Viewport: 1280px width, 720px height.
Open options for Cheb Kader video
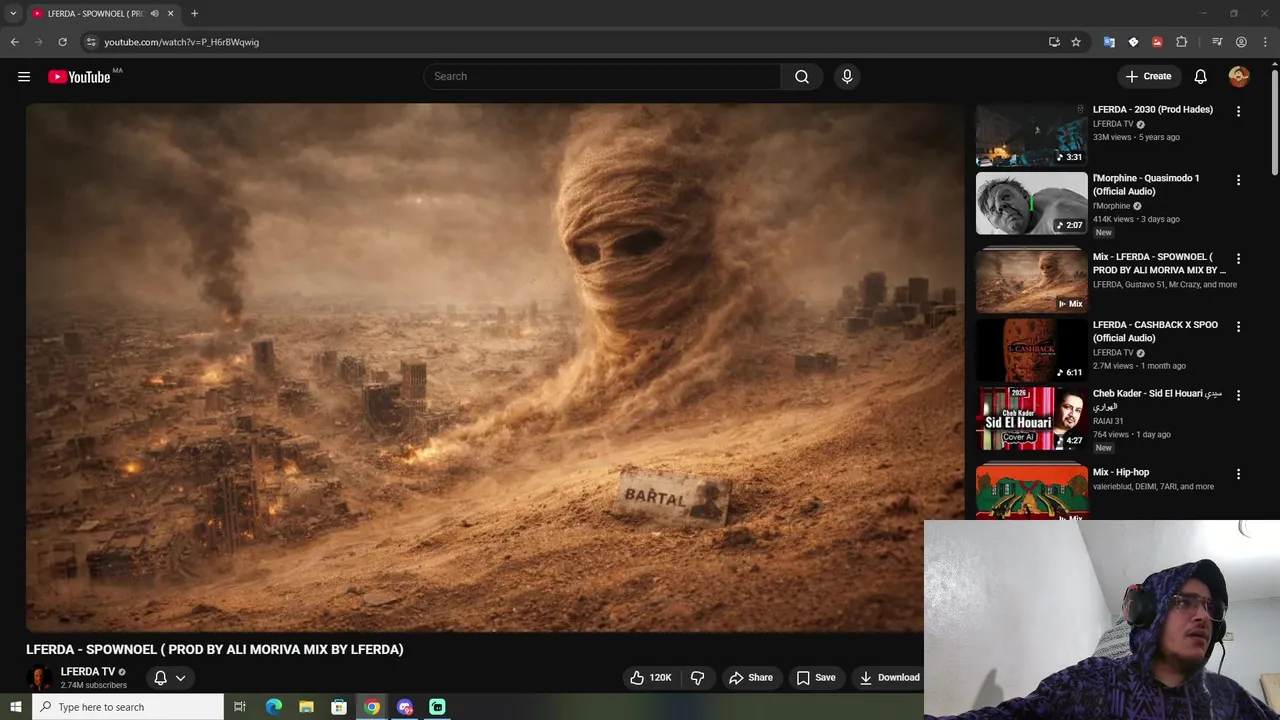click(1238, 396)
